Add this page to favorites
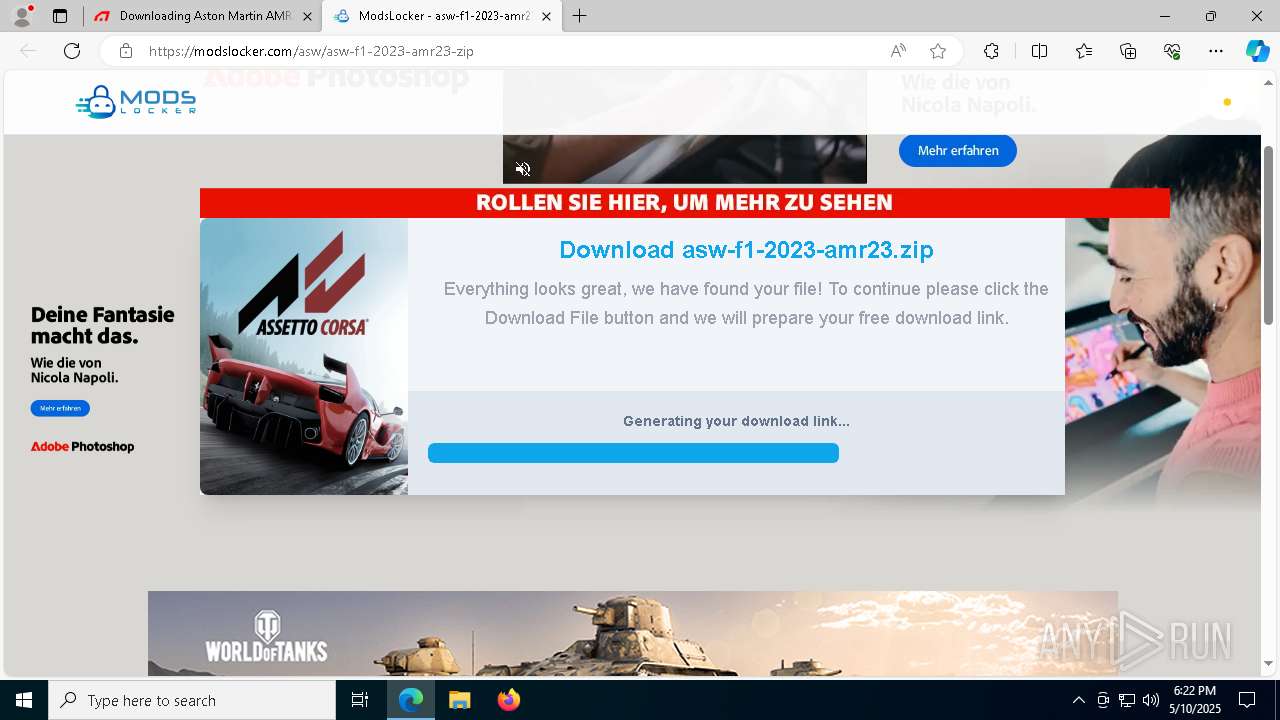The width and height of the screenshot is (1280, 720). [938, 51]
